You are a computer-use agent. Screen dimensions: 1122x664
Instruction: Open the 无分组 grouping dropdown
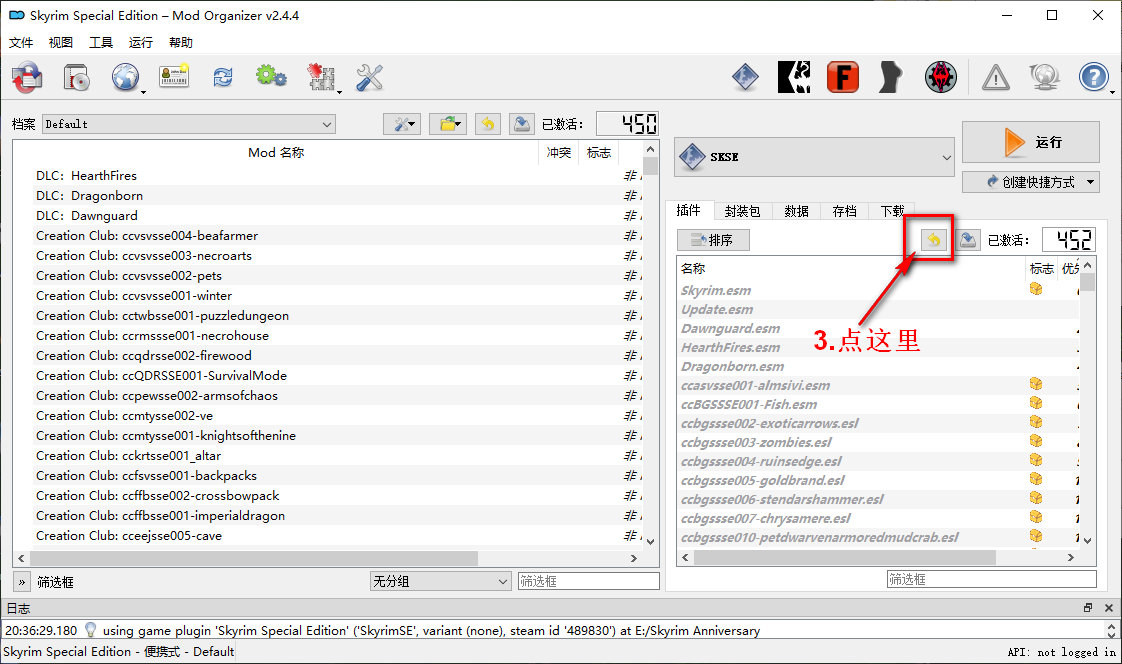440,581
